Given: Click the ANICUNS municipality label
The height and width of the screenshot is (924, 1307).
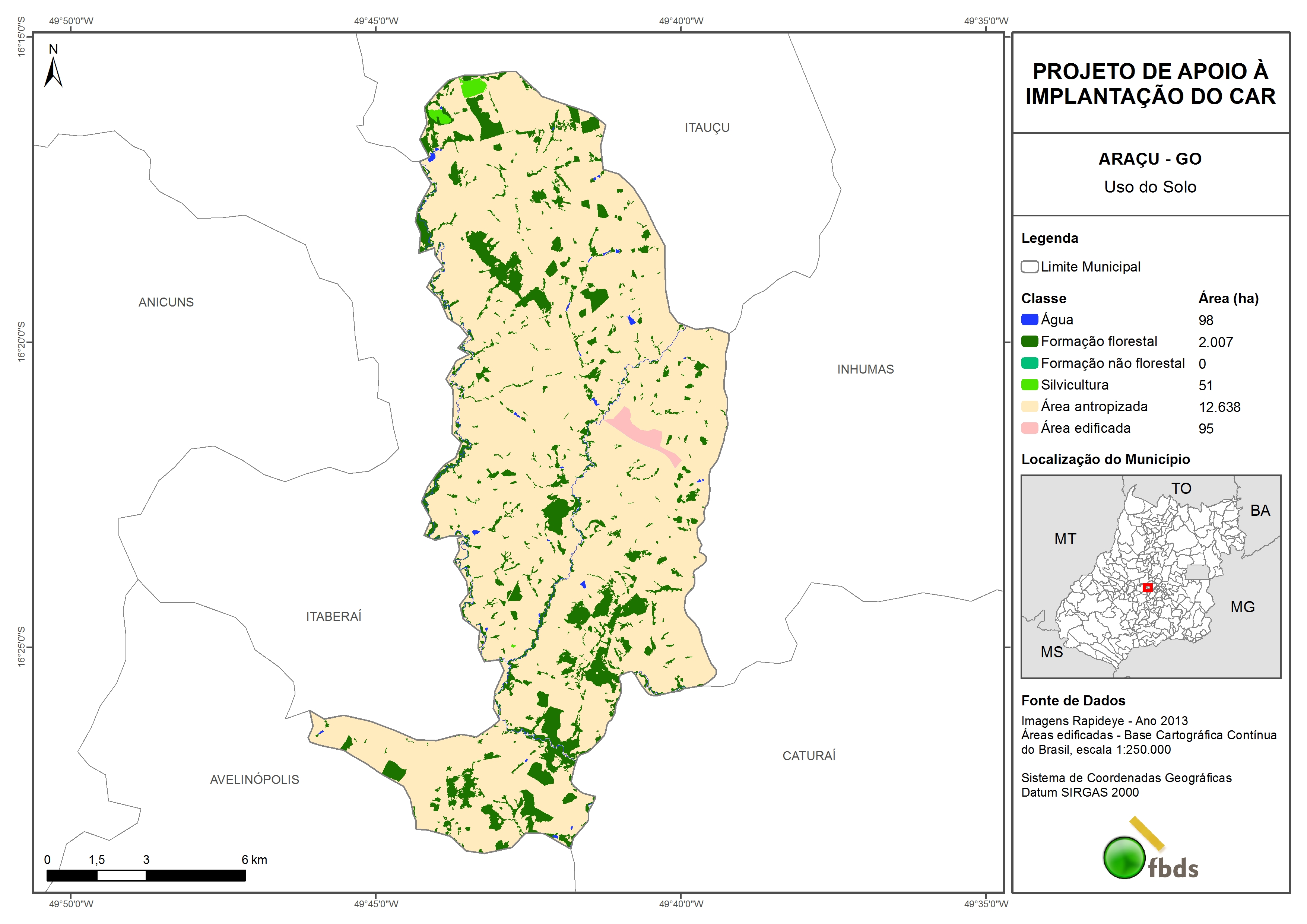Looking at the screenshot, I should point(166,302).
